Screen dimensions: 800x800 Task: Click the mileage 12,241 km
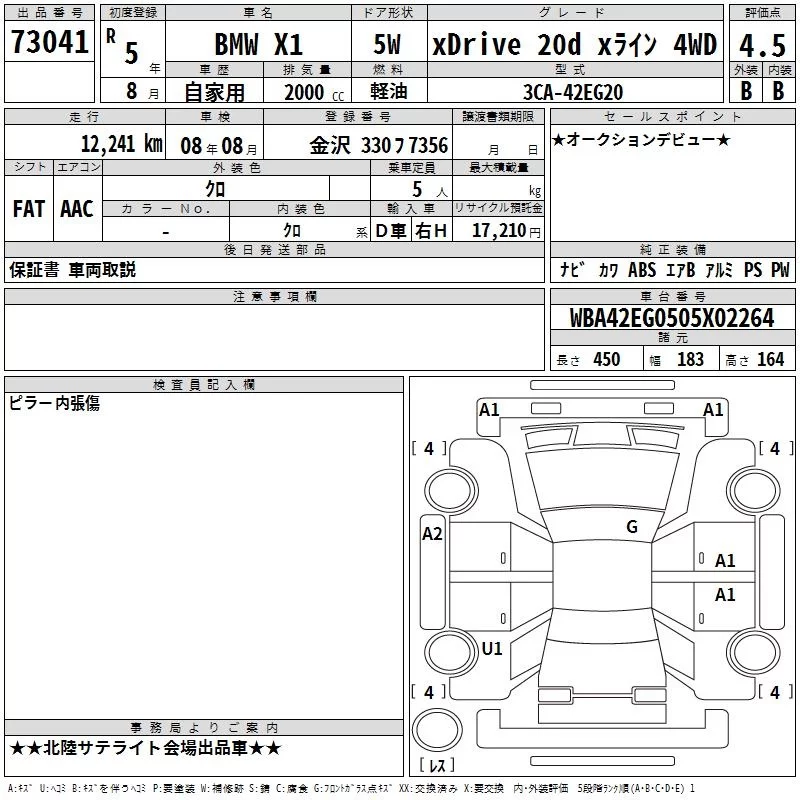[x=122, y=144]
